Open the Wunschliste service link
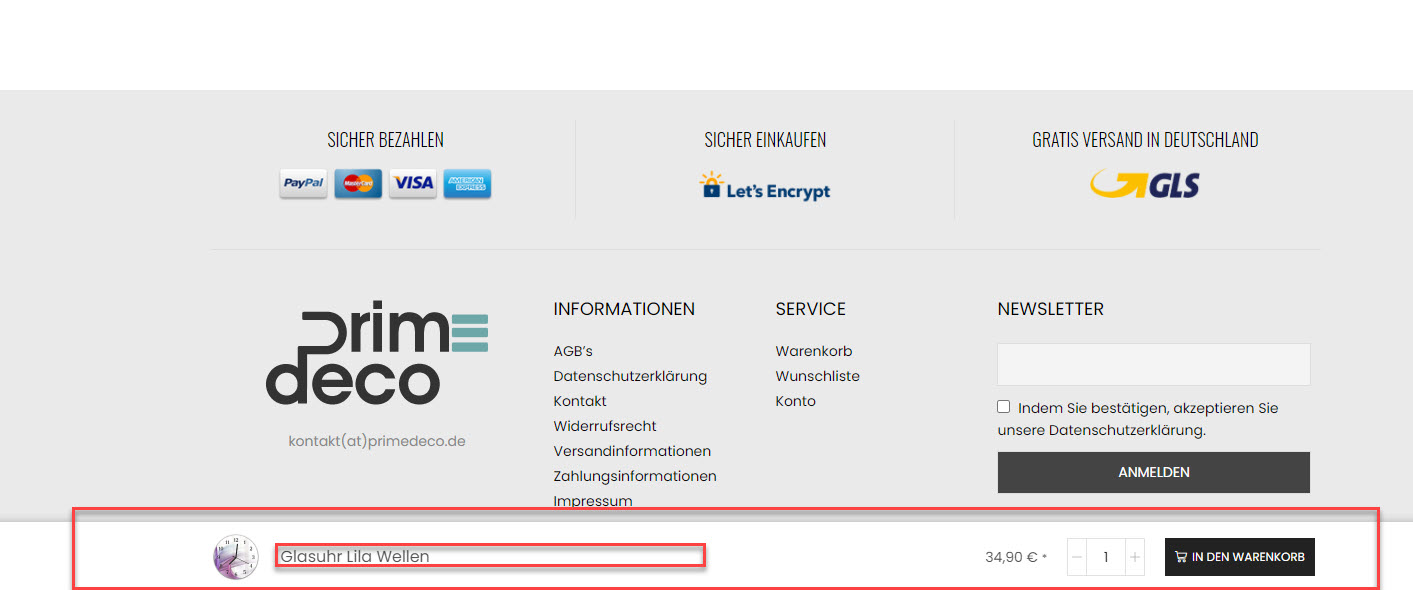This screenshot has height=590, width=1413. point(817,376)
